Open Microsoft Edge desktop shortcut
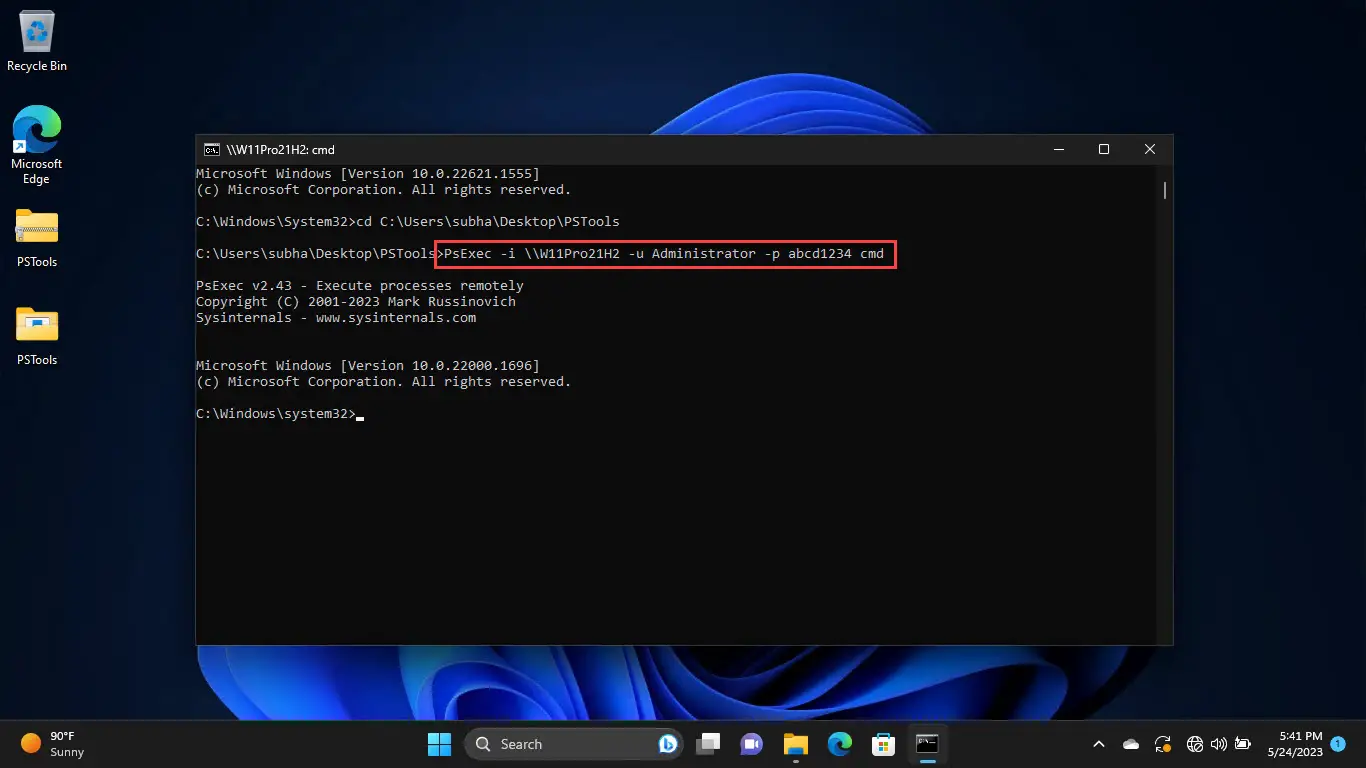Viewport: 1366px width, 768px height. click(x=37, y=145)
